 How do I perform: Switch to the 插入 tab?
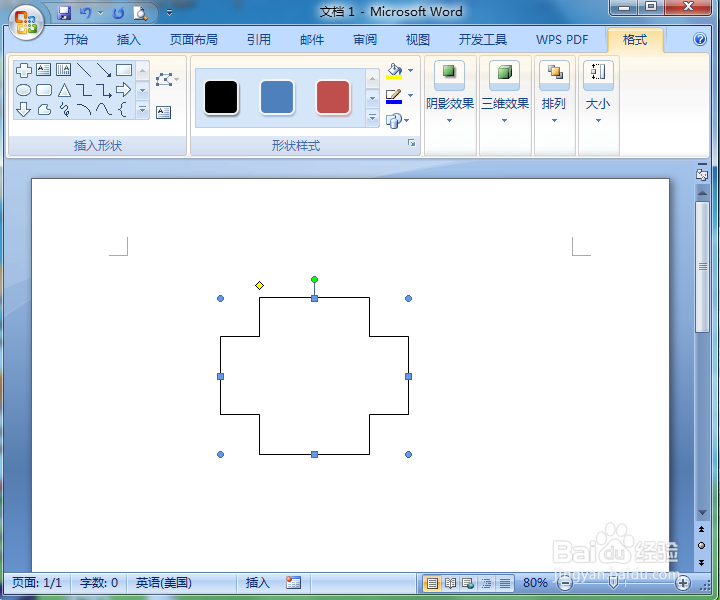129,40
